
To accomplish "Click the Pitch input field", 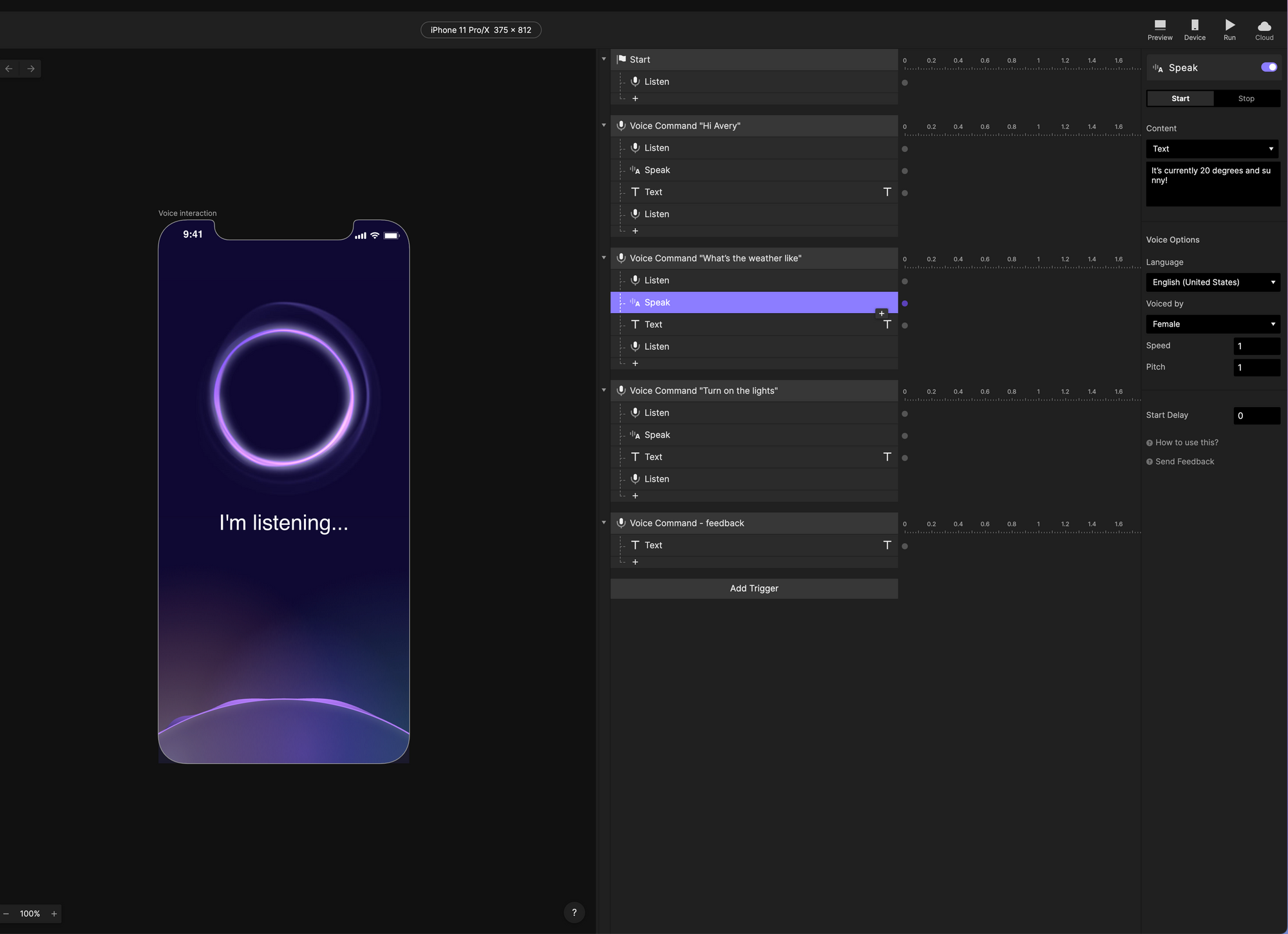I will coord(1256,367).
